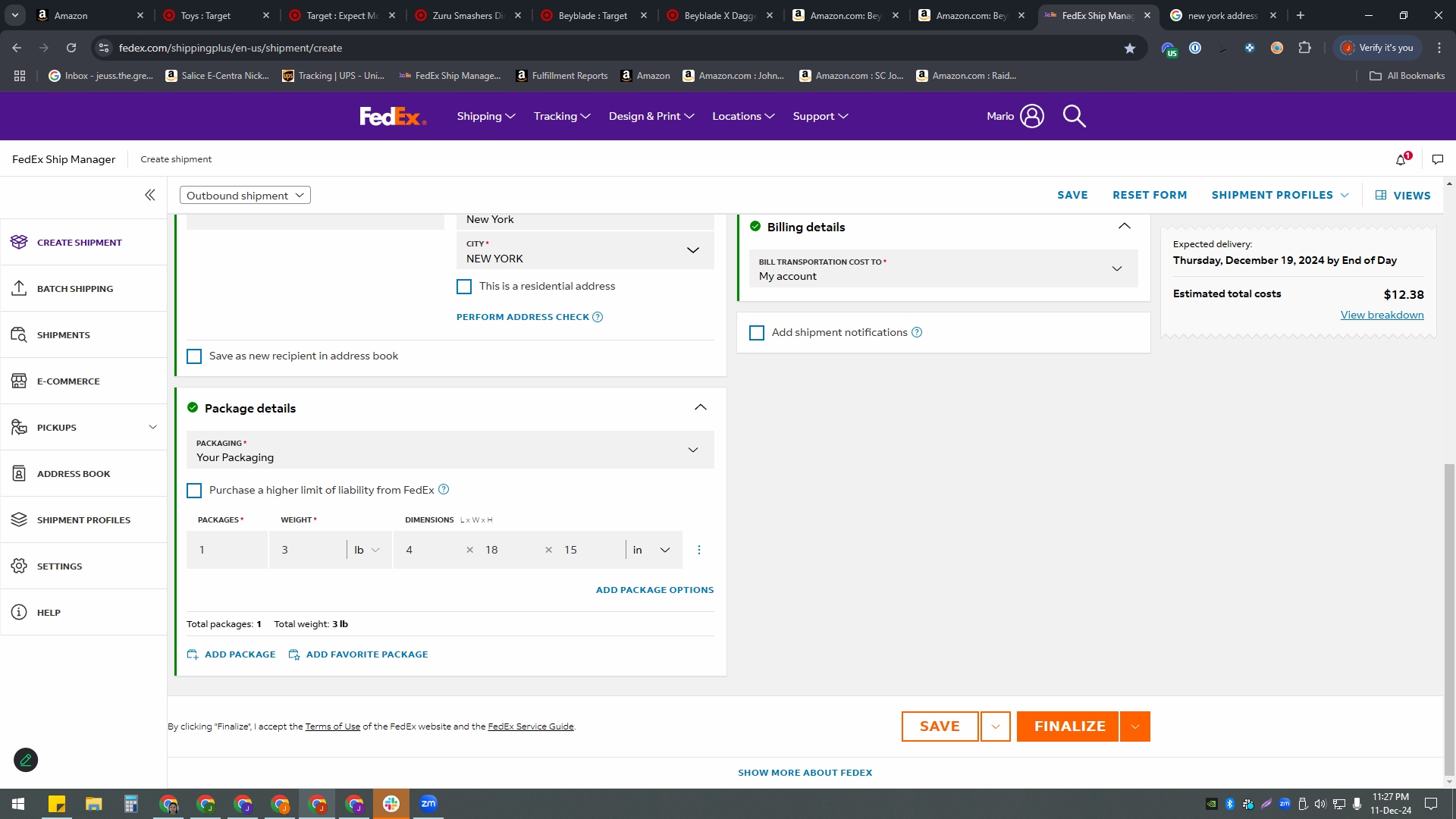Click the help icon next to Perform Address Check

point(598,317)
